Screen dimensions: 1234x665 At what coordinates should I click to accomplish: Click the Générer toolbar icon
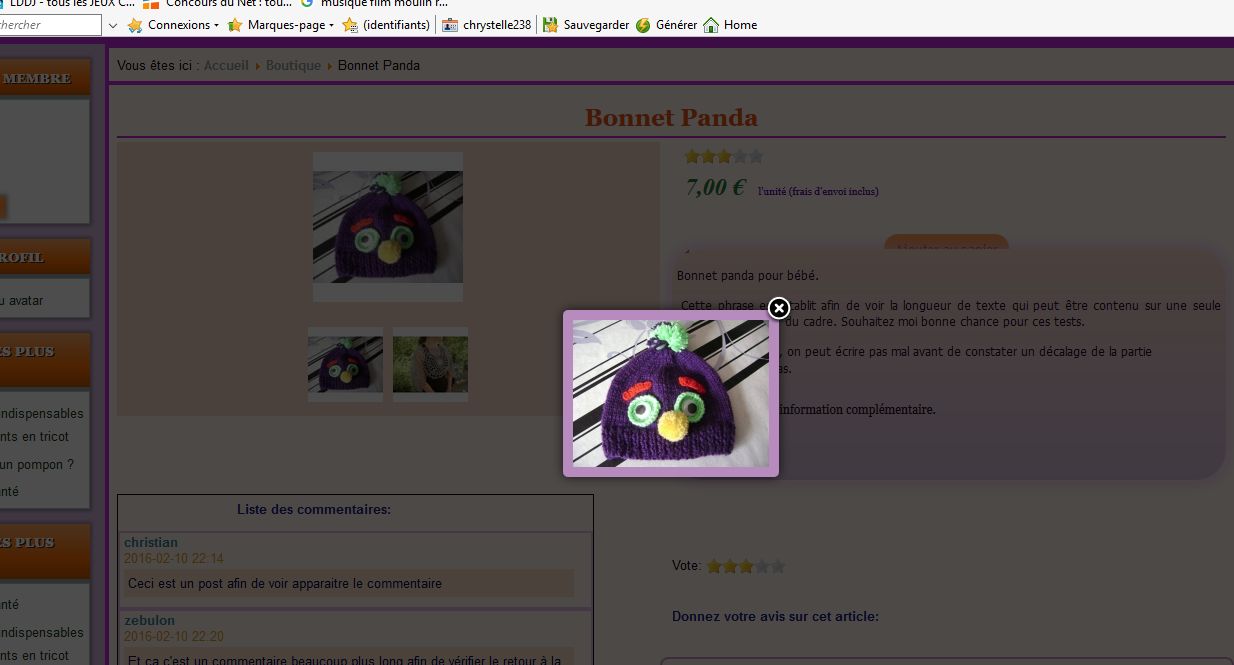coord(643,25)
